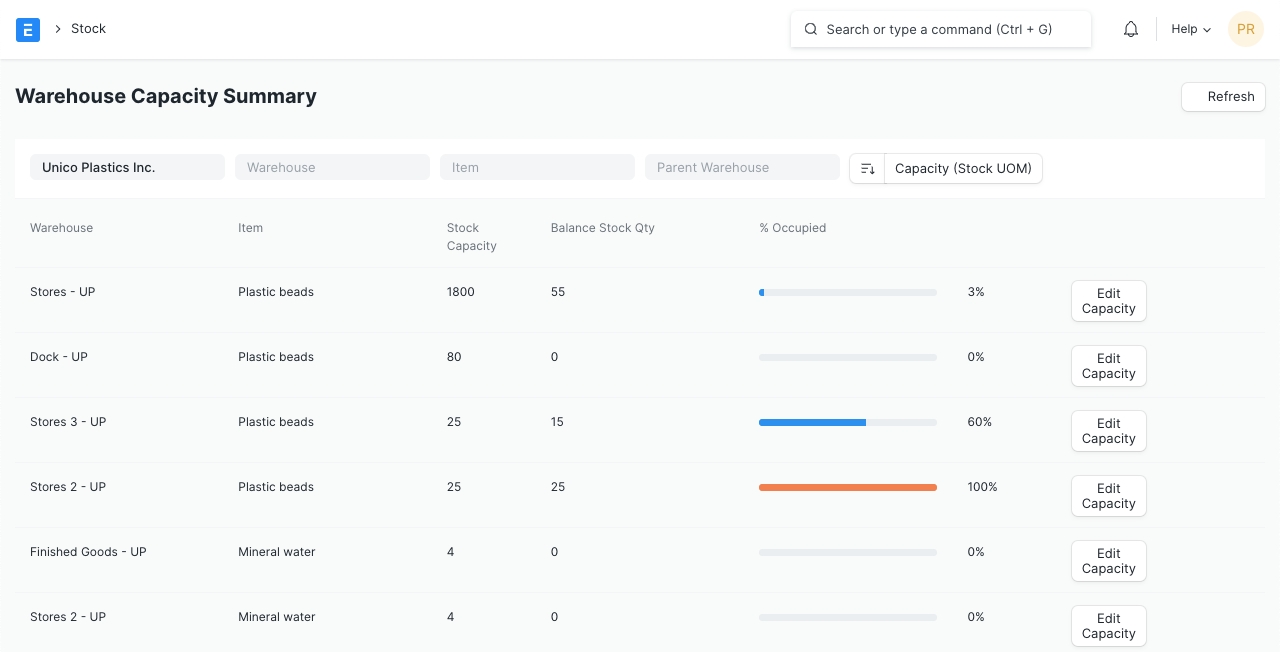Image resolution: width=1280 pixels, height=652 pixels.
Task: Click the search magnifier icon
Action: (811, 30)
